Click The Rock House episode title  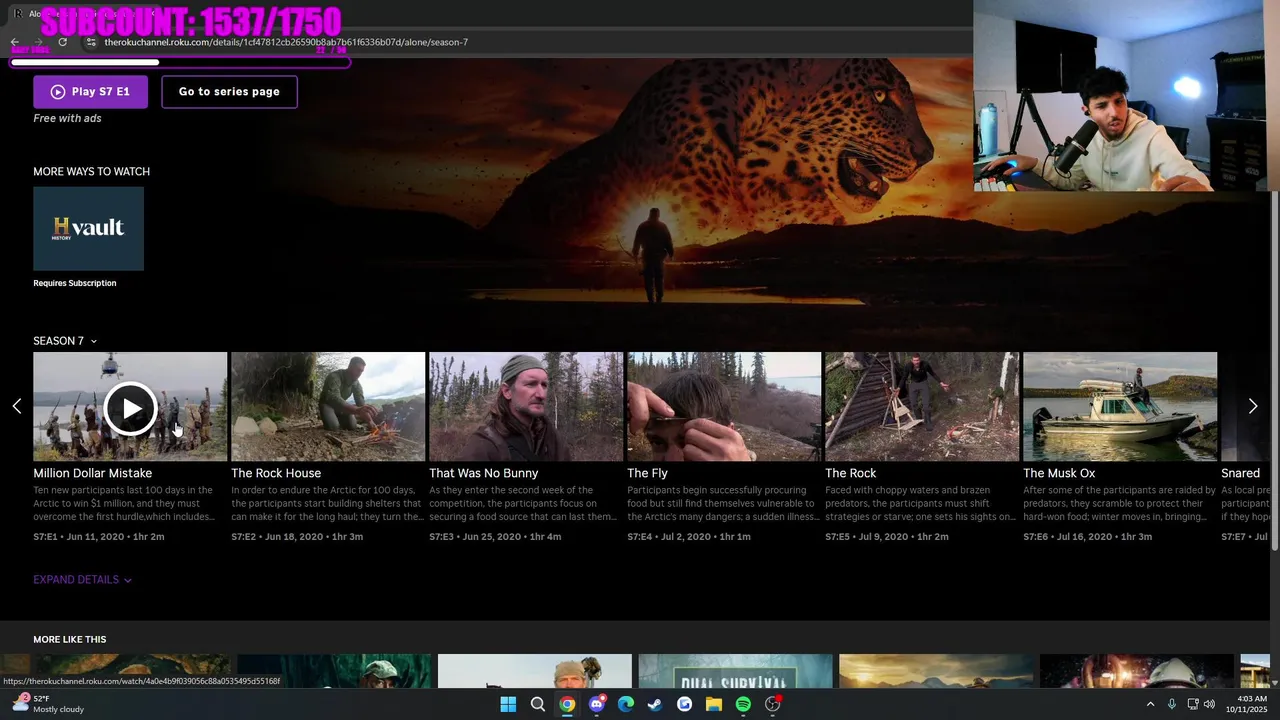276,473
